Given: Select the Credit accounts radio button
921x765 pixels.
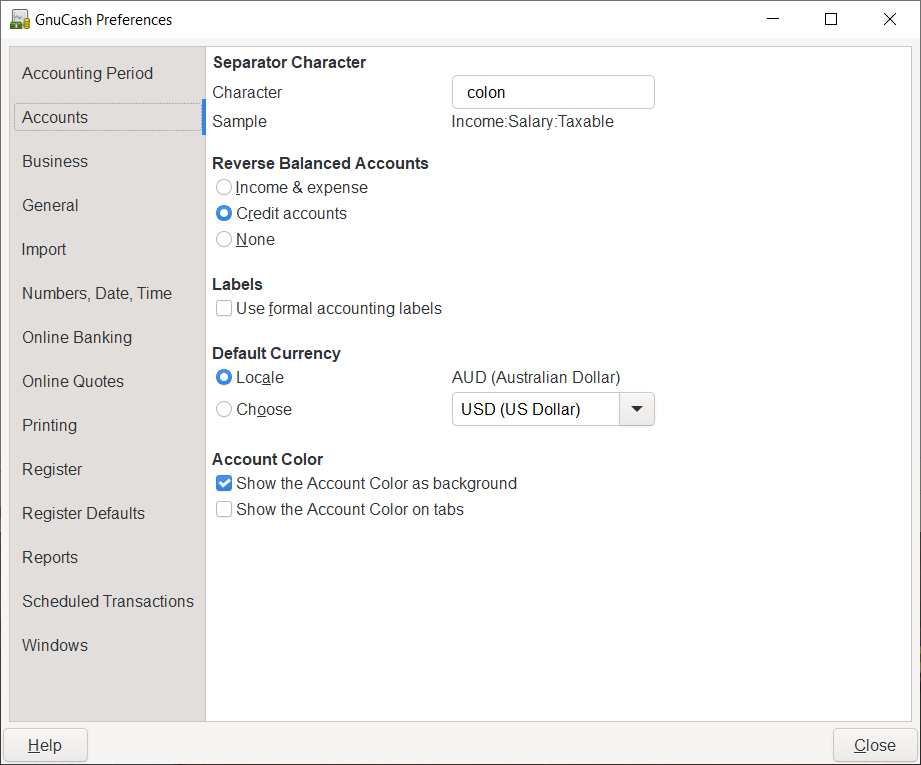Looking at the screenshot, I should [x=225, y=214].
